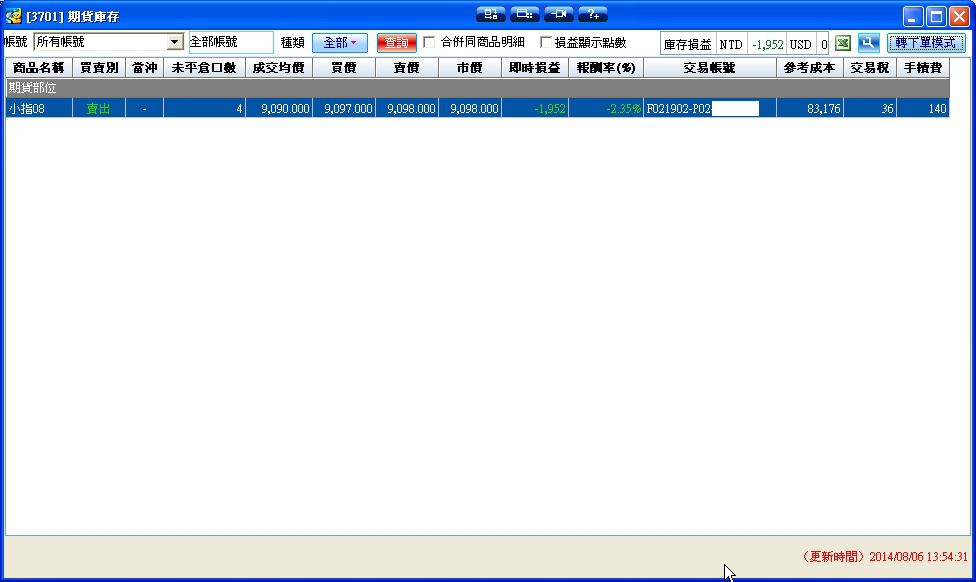The width and height of the screenshot is (976, 582).
Task: Click the 140 handling fee cell
Action: tap(923, 108)
